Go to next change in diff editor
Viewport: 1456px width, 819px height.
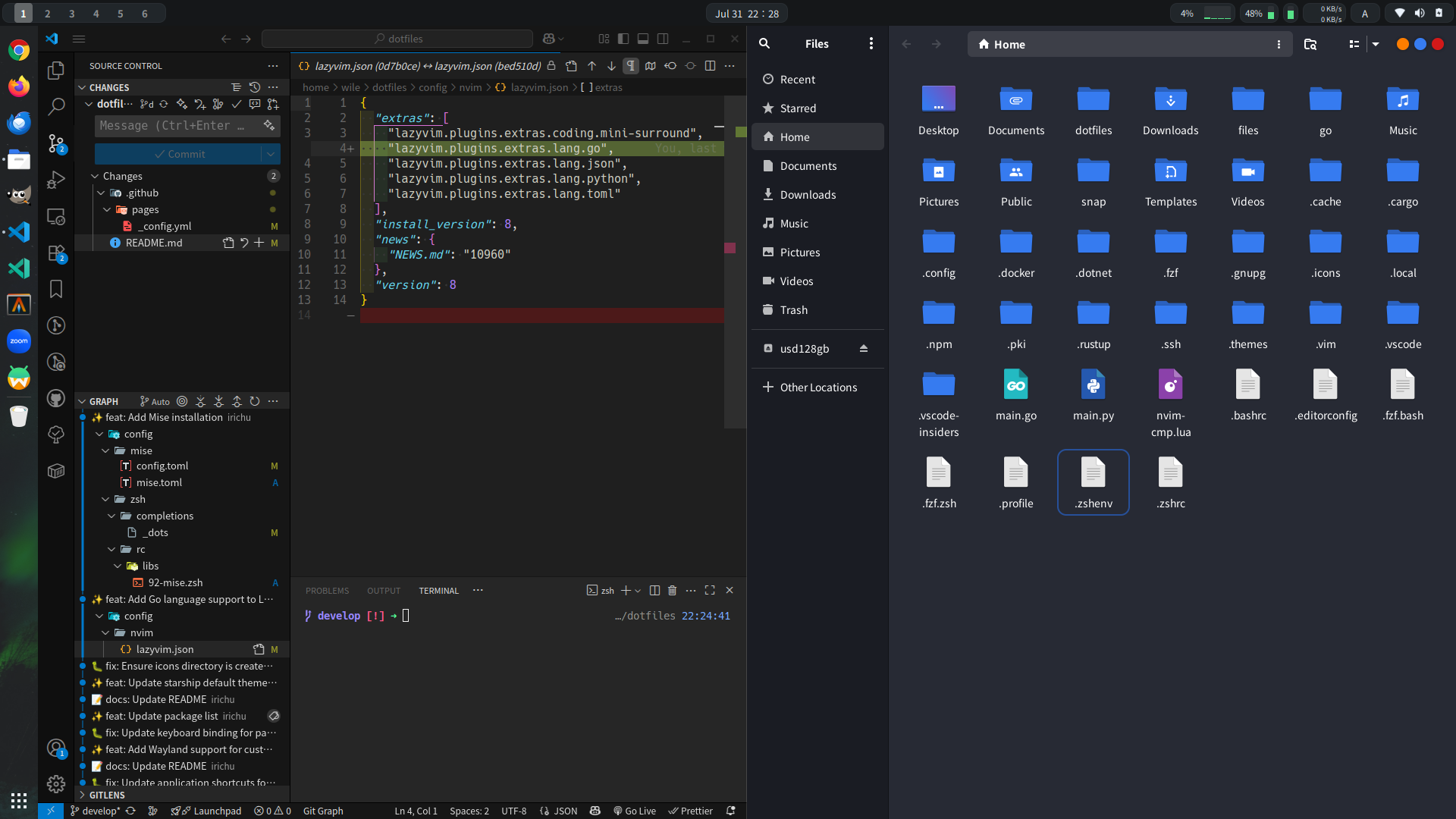click(611, 66)
